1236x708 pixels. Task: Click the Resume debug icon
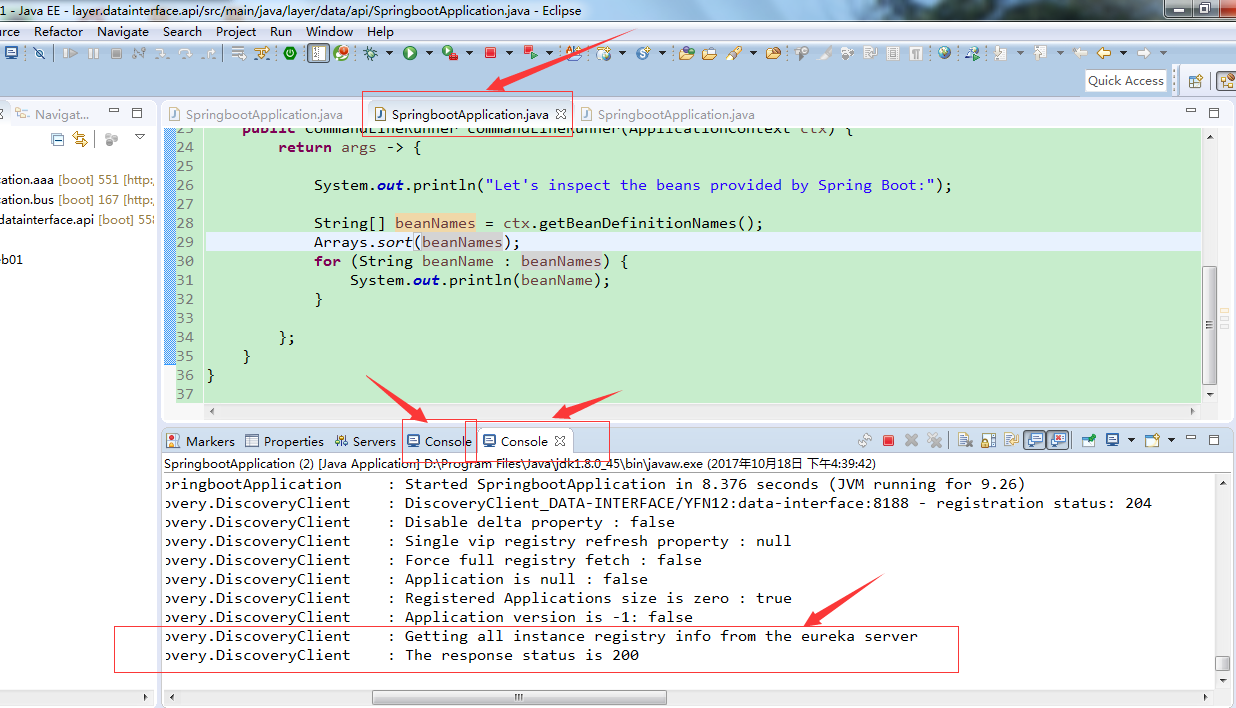[x=70, y=52]
